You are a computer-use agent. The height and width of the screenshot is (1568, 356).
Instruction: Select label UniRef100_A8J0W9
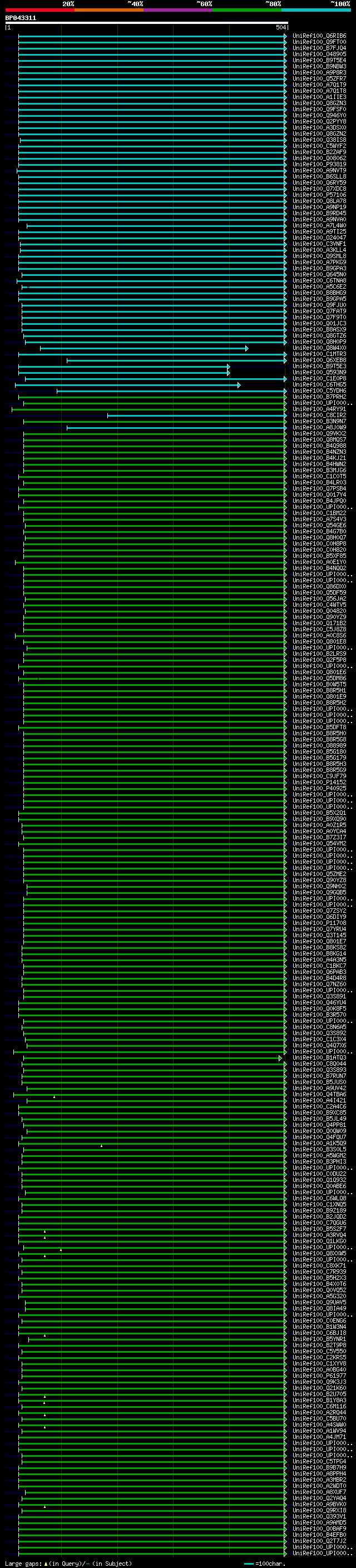pyautogui.click(x=319, y=428)
